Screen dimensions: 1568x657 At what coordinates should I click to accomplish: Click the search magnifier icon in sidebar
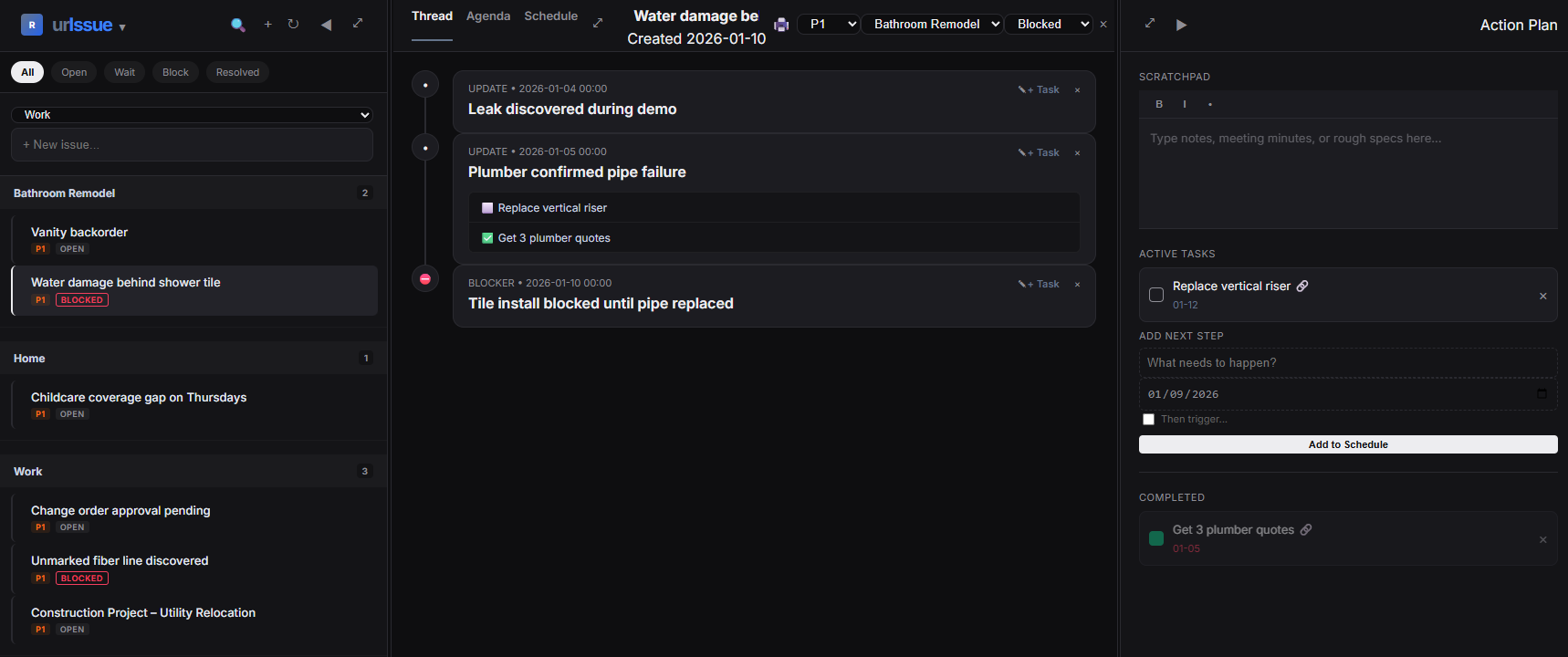click(238, 25)
